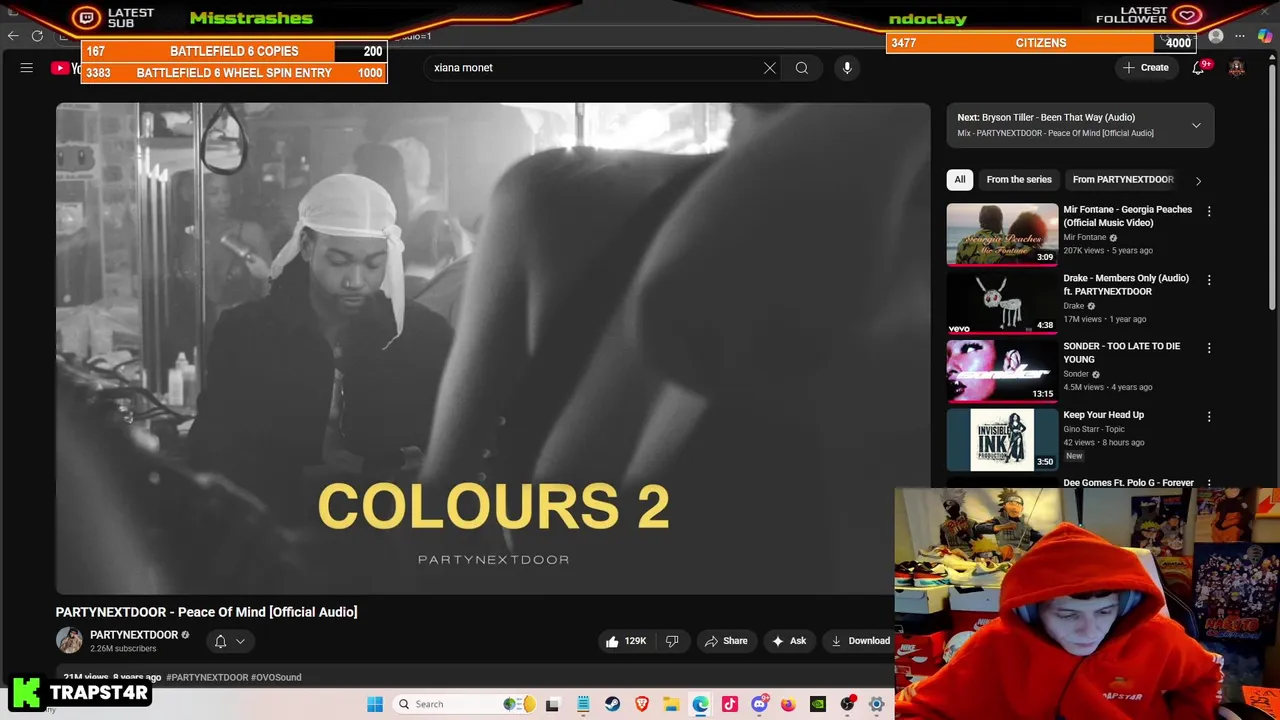Select the 'From the series' chip
This screenshot has height=720, width=1280.
(1019, 179)
